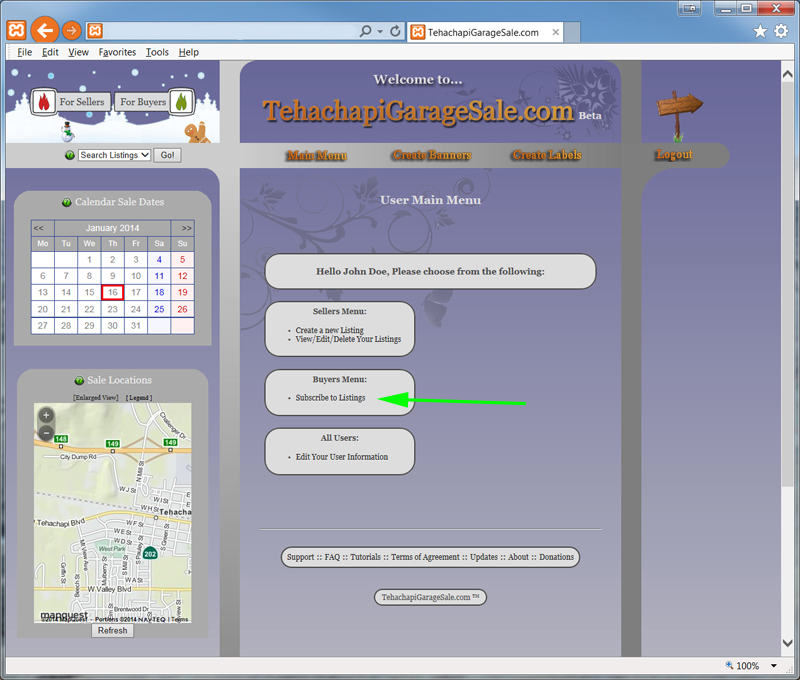
Task: Click View/Edit/Delete Your Listings link
Action: point(348,339)
